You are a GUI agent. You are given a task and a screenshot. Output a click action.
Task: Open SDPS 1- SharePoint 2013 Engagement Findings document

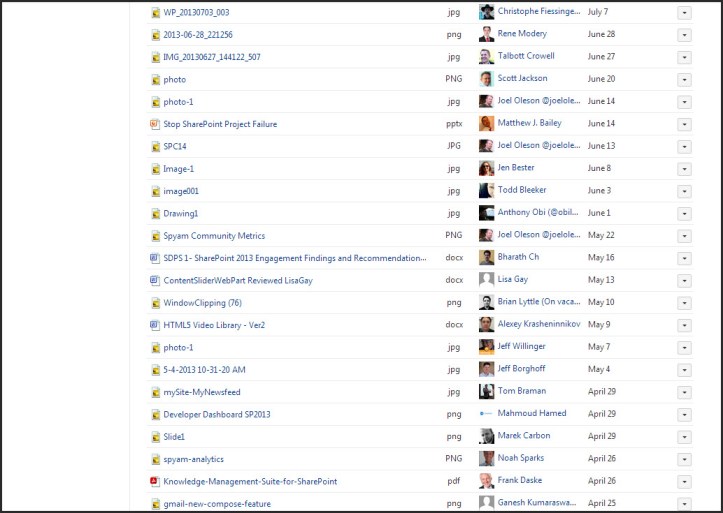click(x=295, y=258)
